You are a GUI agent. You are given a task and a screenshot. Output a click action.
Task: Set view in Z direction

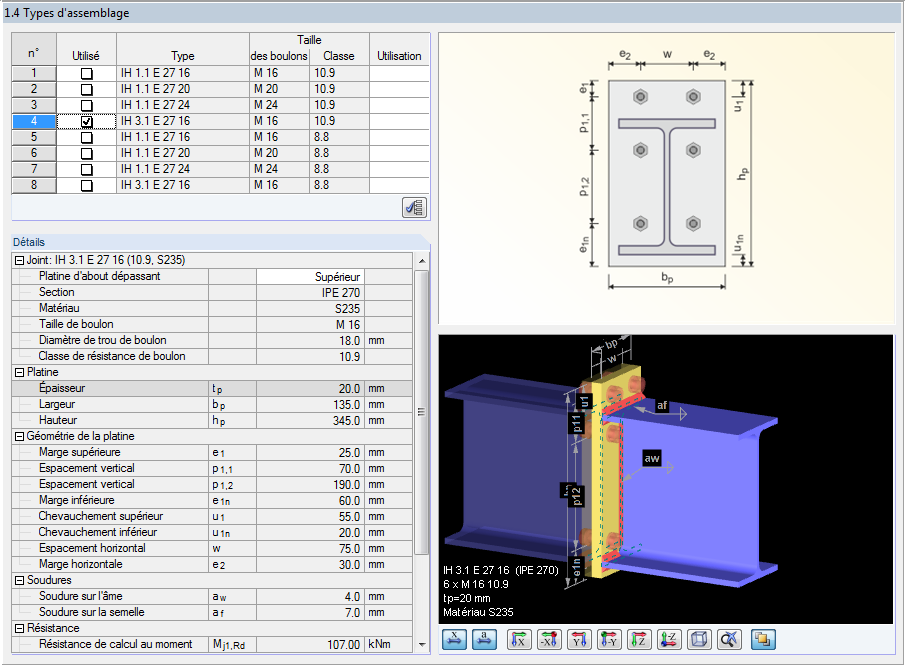[639, 639]
